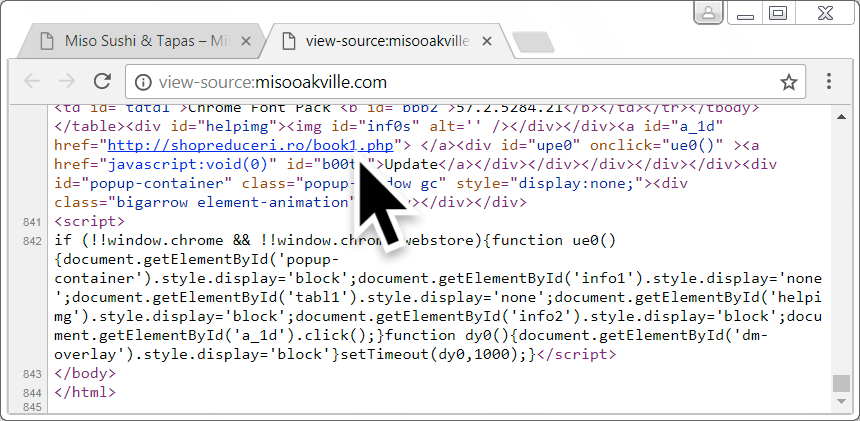Select the view-source:misooakville tab
Viewport: 860px width, 421px height.
tap(387, 41)
